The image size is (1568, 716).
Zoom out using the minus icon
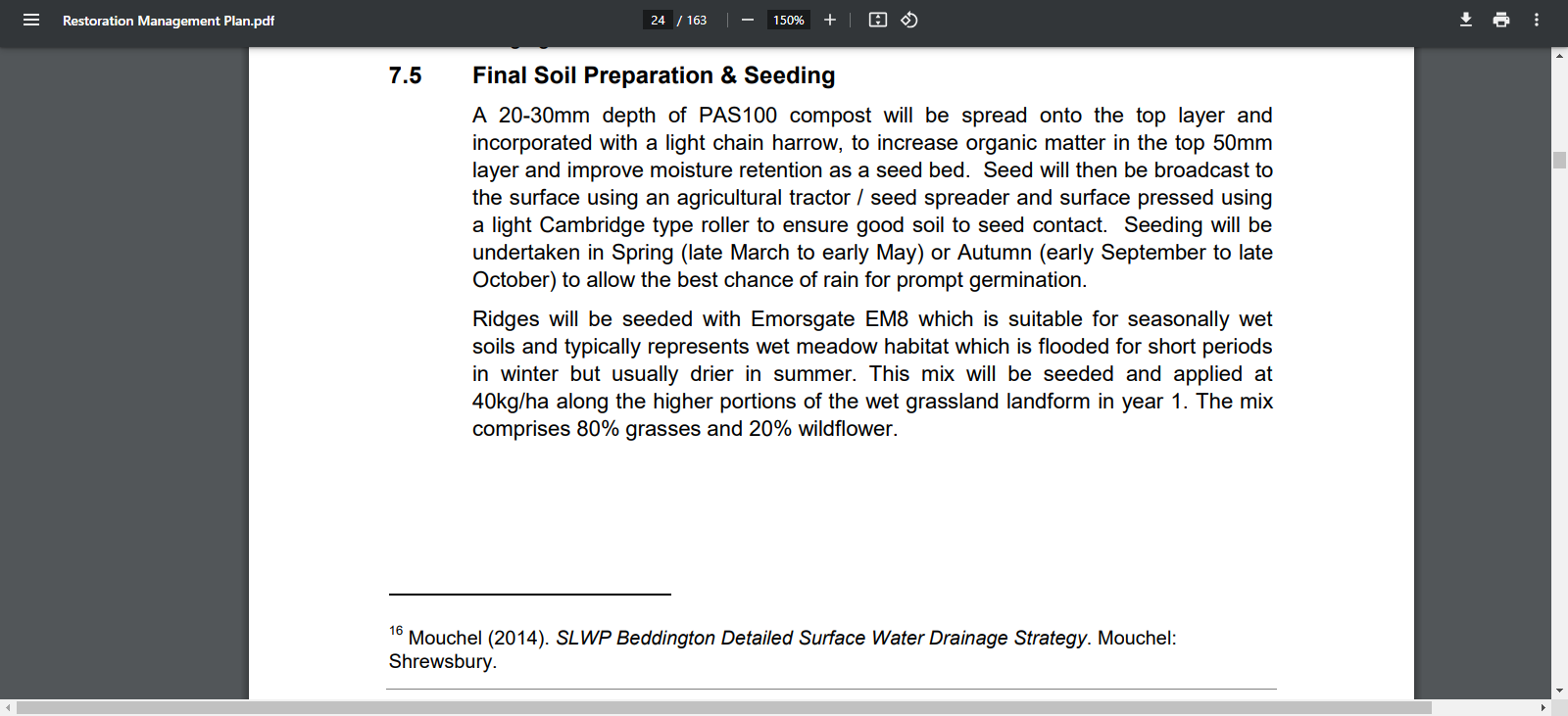coord(748,20)
